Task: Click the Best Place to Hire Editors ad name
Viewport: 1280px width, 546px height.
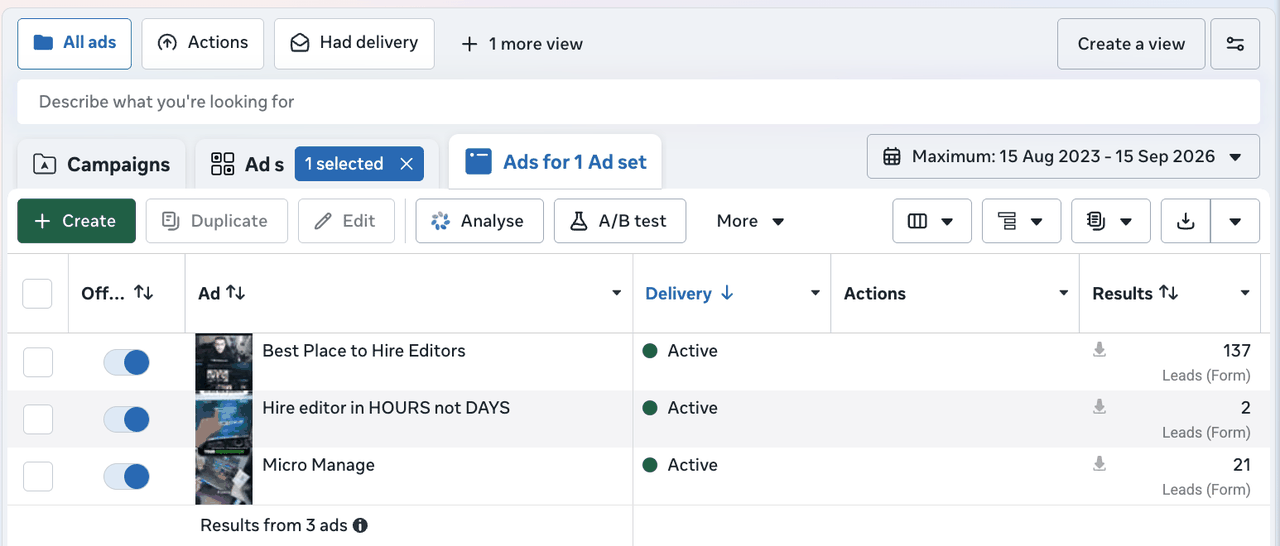Action: 364,351
